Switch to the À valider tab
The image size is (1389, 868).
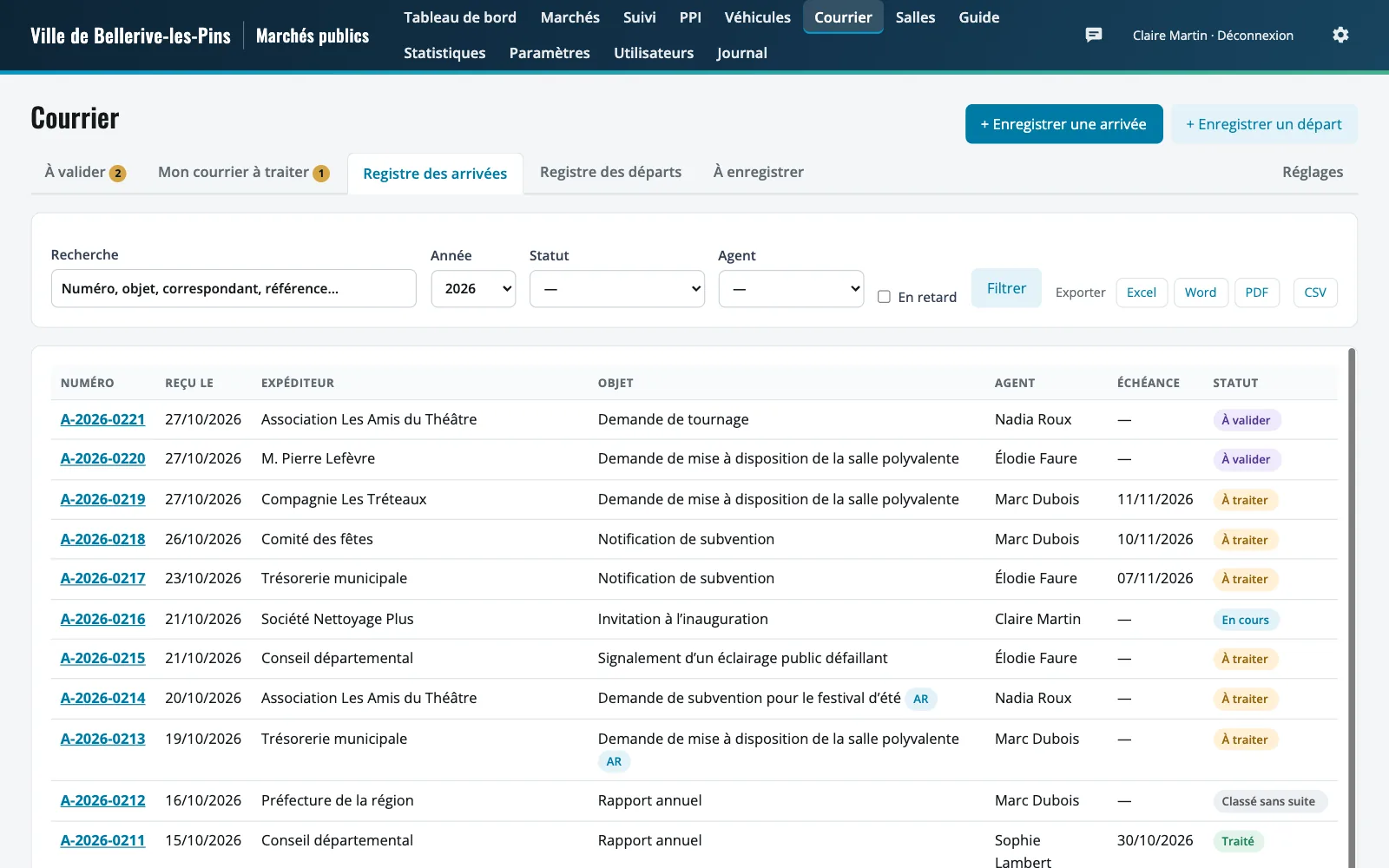(x=85, y=172)
